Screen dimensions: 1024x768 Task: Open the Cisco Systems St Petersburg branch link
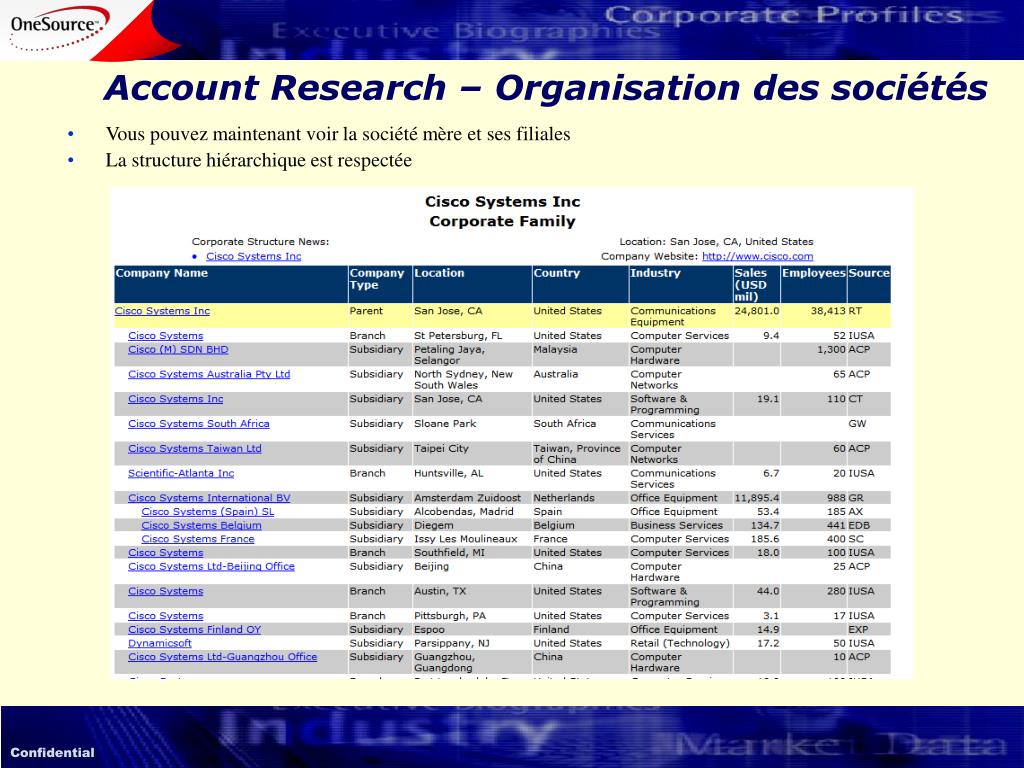pyautogui.click(x=165, y=336)
